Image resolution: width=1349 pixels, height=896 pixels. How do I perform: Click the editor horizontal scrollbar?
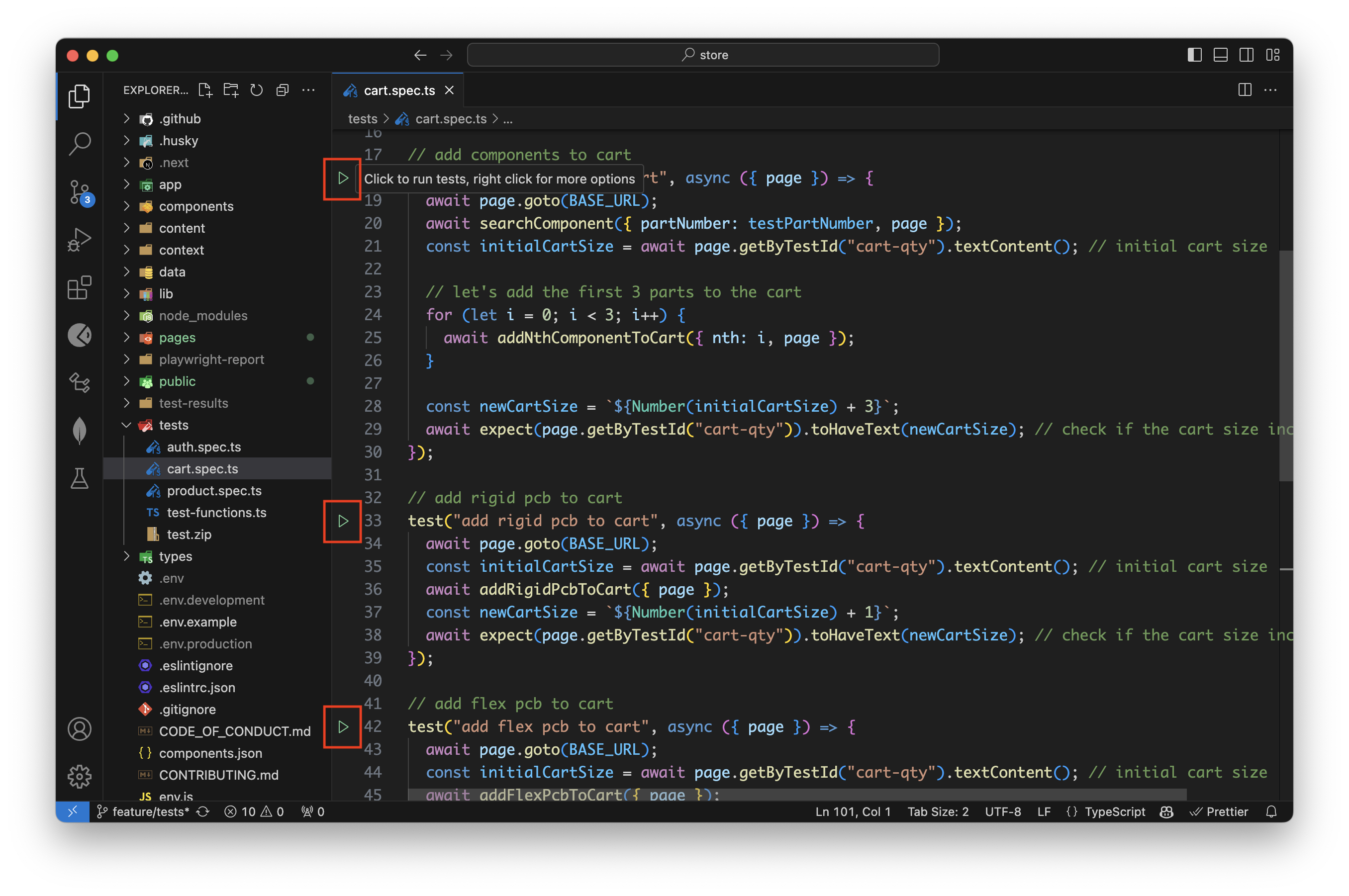tap(797, 794)
